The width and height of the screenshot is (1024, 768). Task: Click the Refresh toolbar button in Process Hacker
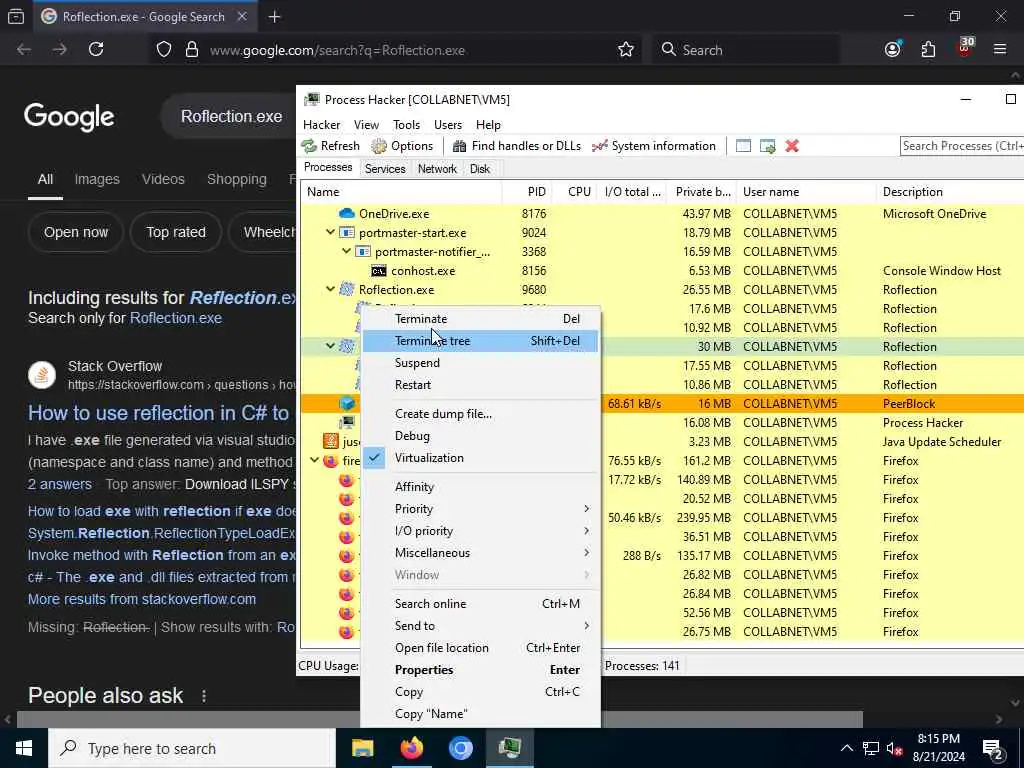point(330,146)
